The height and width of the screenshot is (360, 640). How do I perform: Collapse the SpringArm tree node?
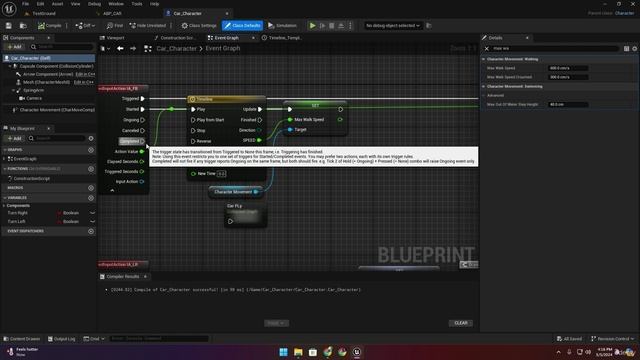coord(13,90)
